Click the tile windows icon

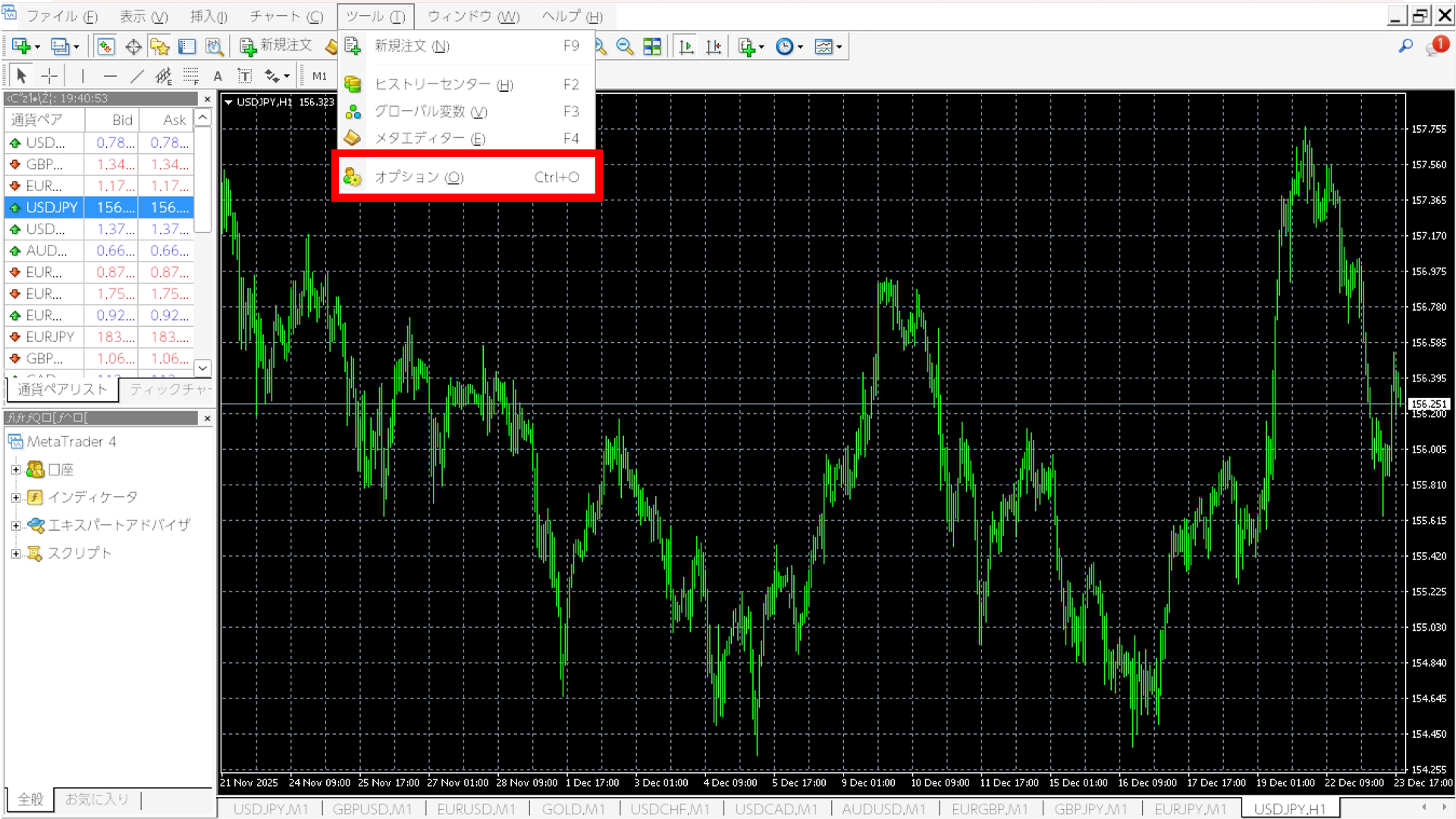click(x=652, y=47)
